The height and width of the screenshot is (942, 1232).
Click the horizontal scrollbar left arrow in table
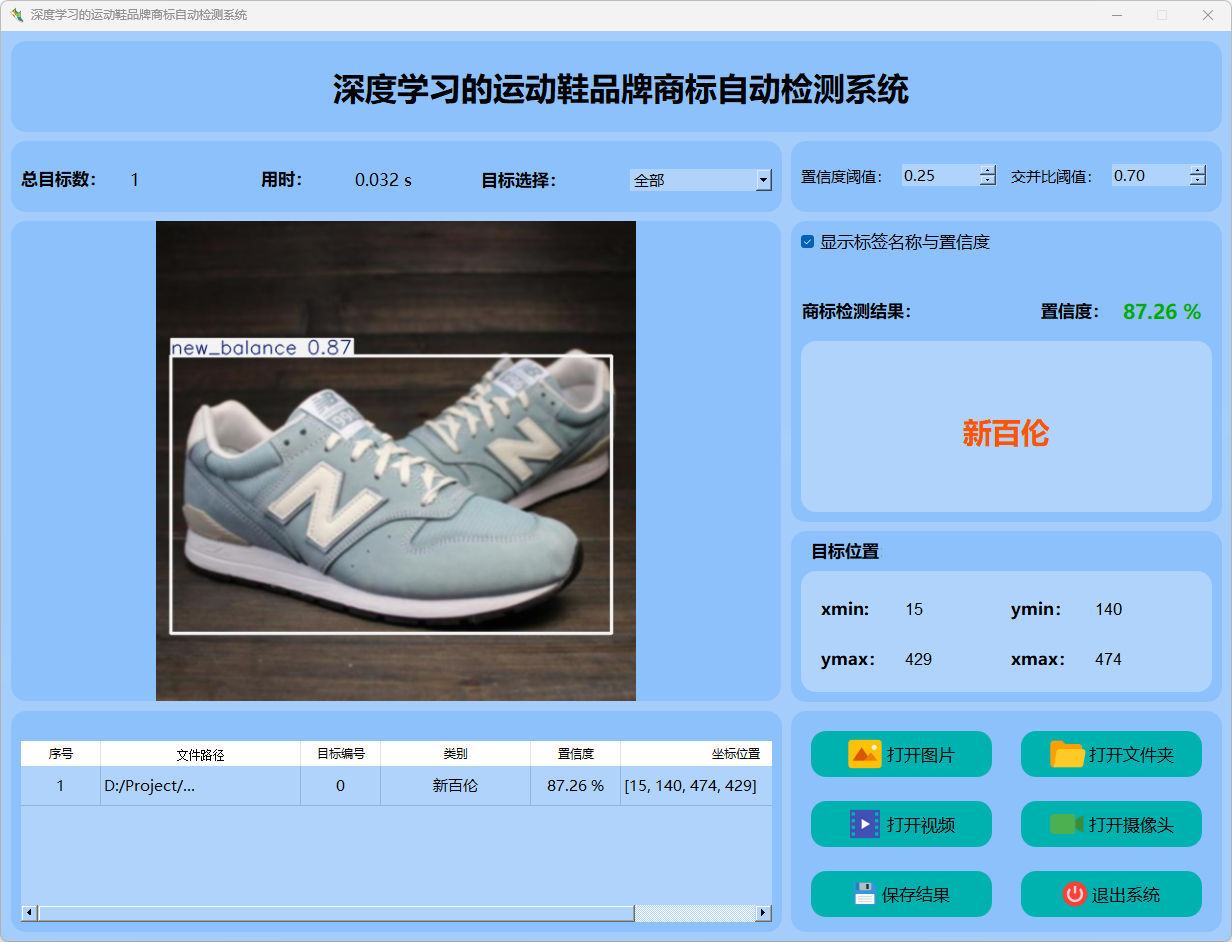point(29,913)
